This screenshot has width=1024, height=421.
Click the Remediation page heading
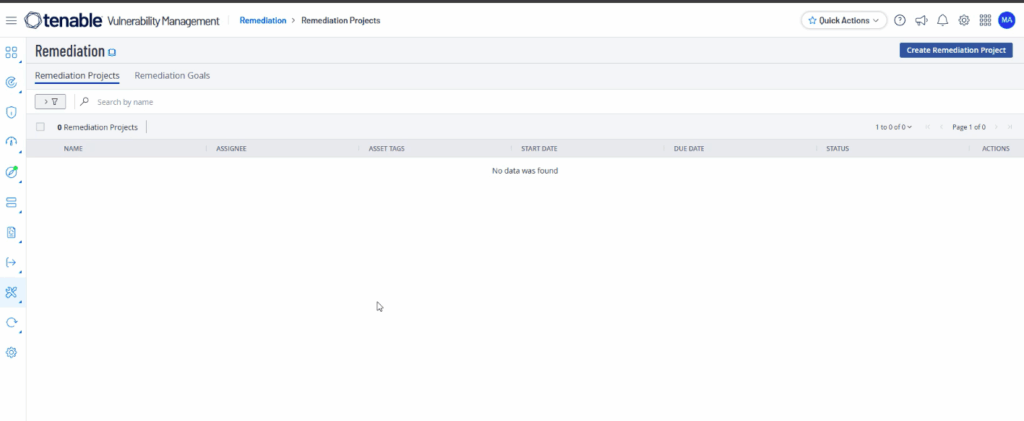click(x=70, y=51)
